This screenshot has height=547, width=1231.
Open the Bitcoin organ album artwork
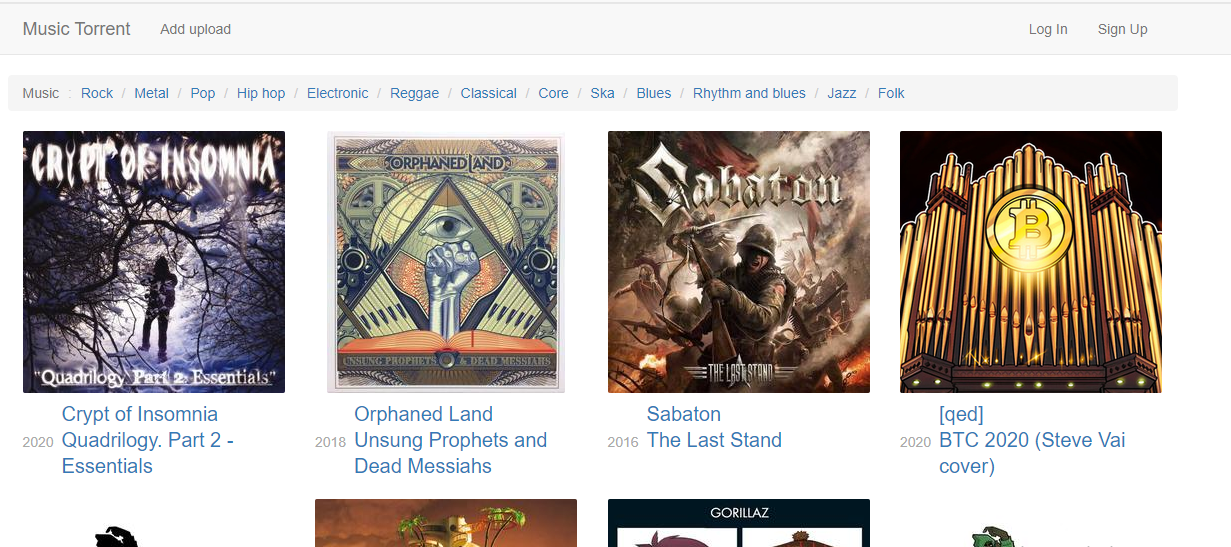pyautogui.click(x=1031, y=262)
